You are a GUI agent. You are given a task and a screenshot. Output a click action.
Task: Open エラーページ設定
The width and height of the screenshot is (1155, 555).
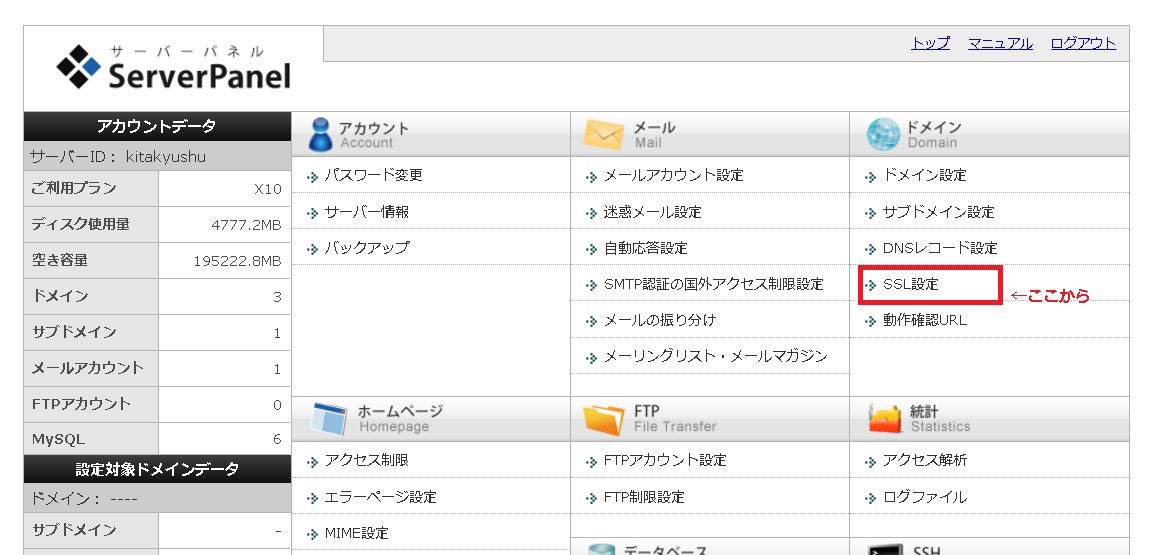[x=380, y=498]
